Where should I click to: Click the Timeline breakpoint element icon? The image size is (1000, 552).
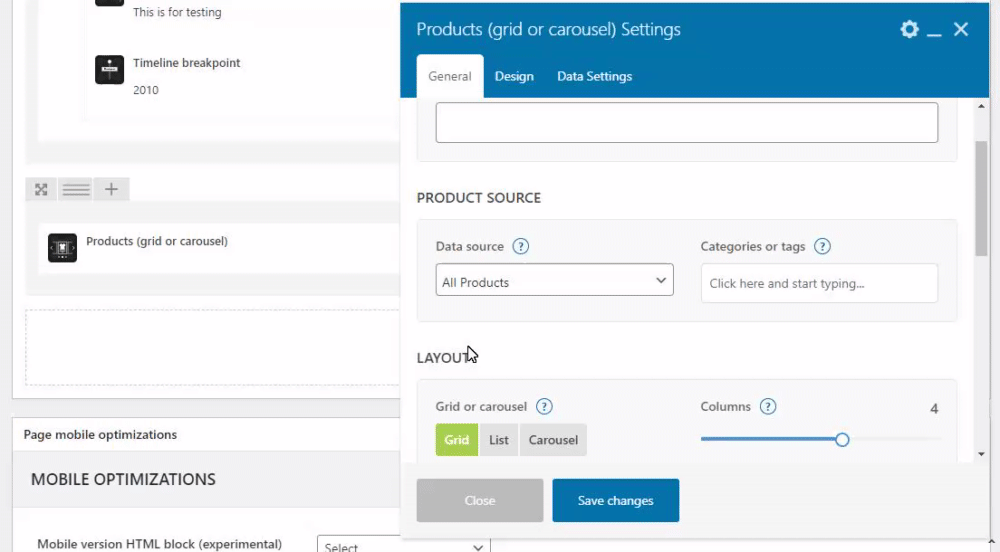point(110,70)
